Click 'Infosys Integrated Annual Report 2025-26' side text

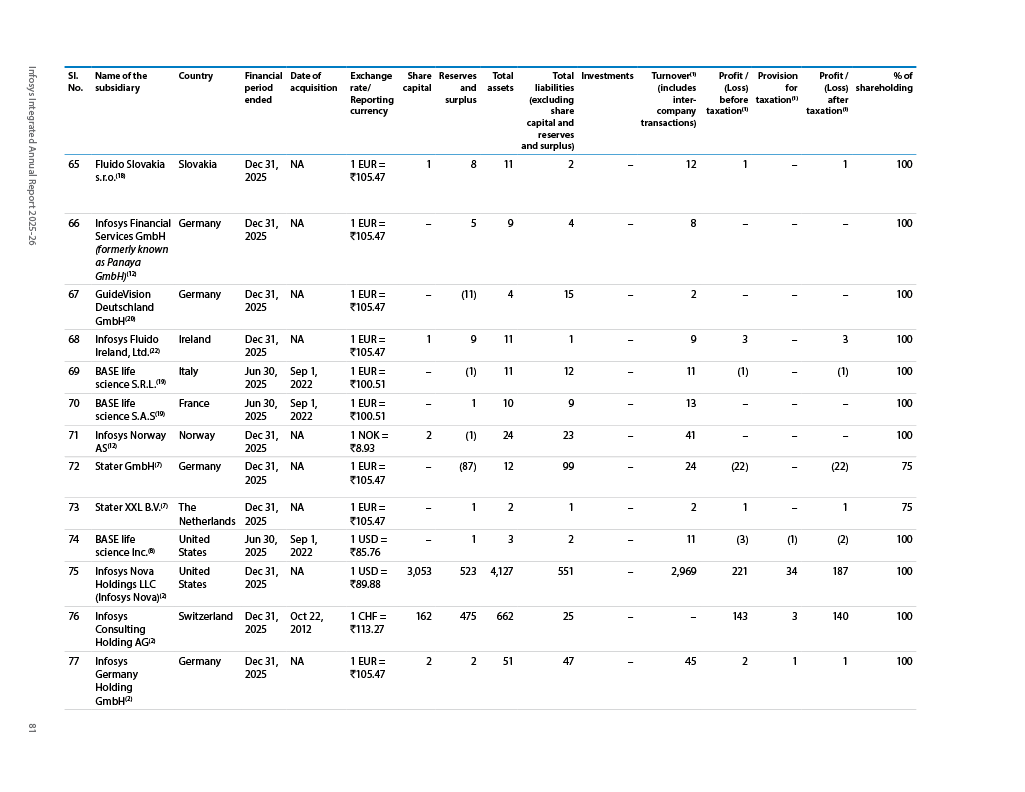32,156
